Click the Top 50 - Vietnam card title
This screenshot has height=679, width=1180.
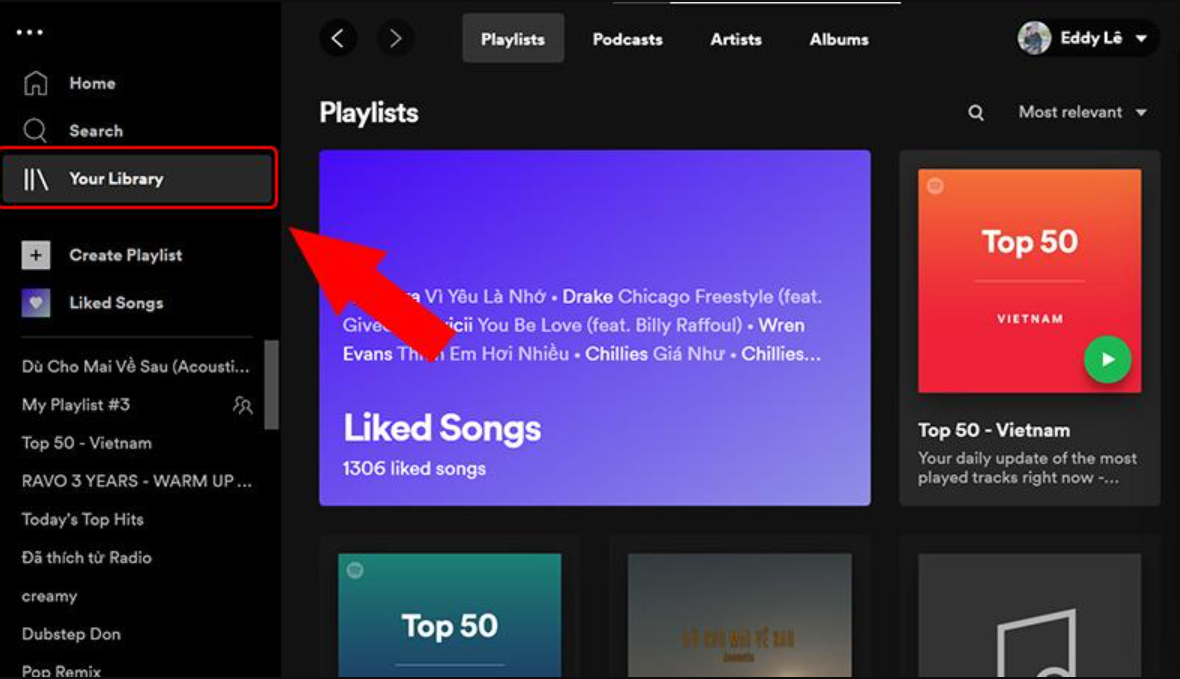click(993, 431)
